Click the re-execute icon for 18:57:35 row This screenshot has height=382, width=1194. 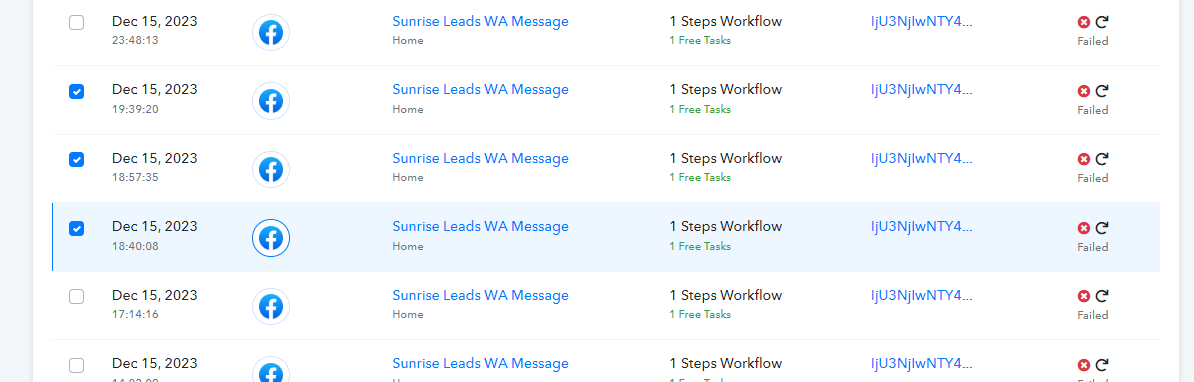pos(1101,159)
